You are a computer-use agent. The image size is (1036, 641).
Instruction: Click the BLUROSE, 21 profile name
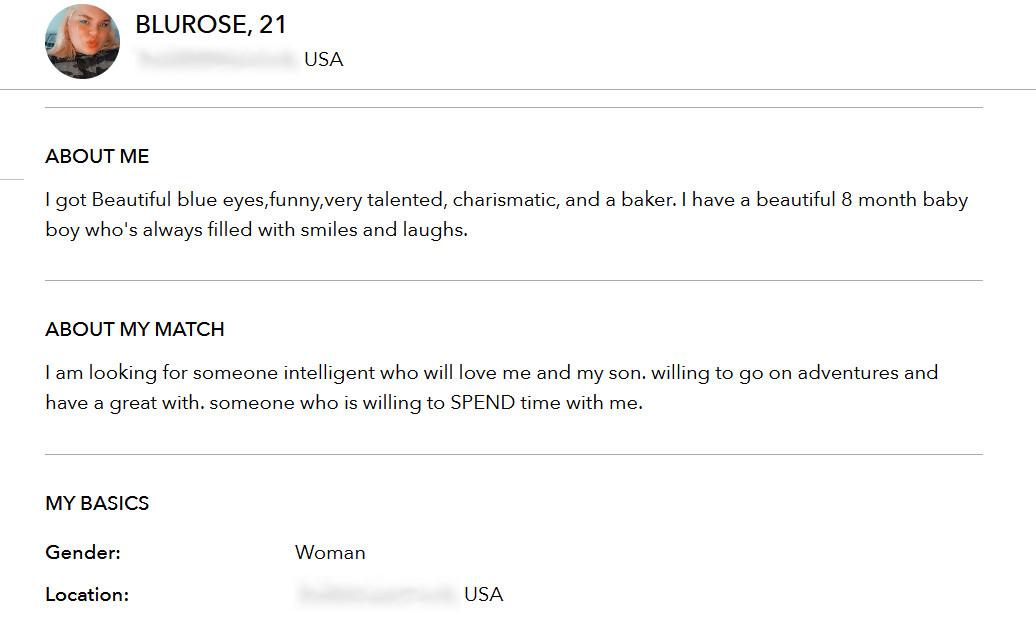tap(211, 25)
